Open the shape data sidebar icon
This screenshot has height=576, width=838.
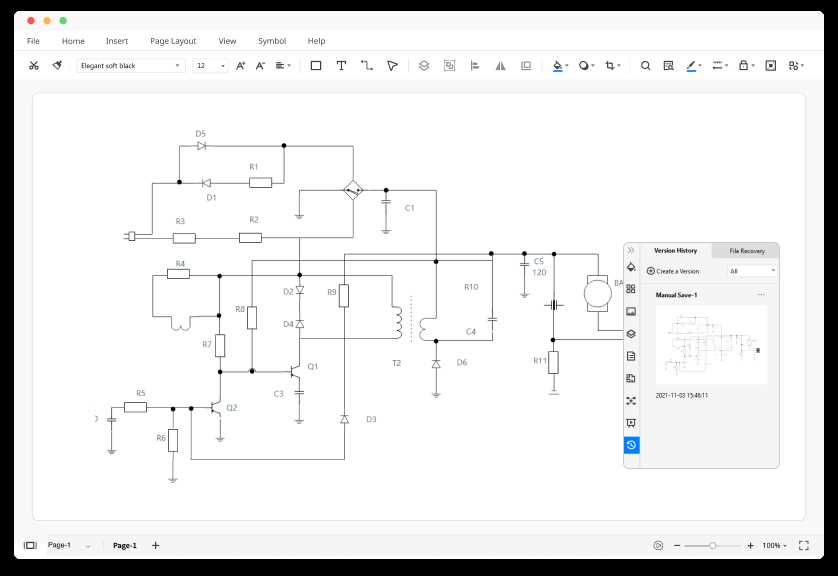[631, 378]
